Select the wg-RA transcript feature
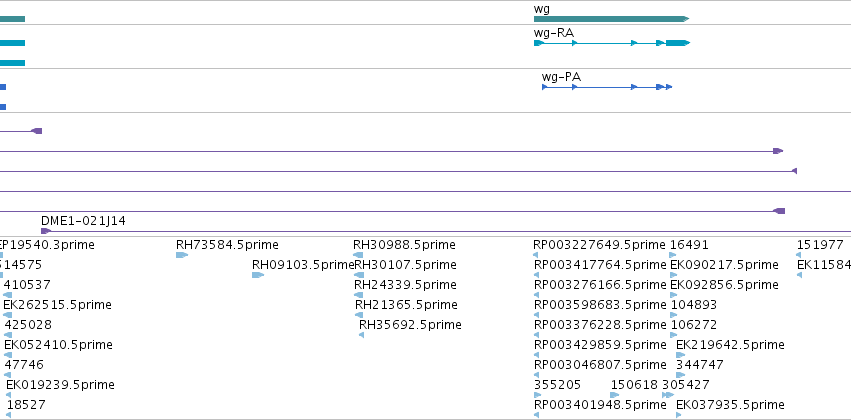The height and width of the screenshot is (420, 851). click(612, 43)
